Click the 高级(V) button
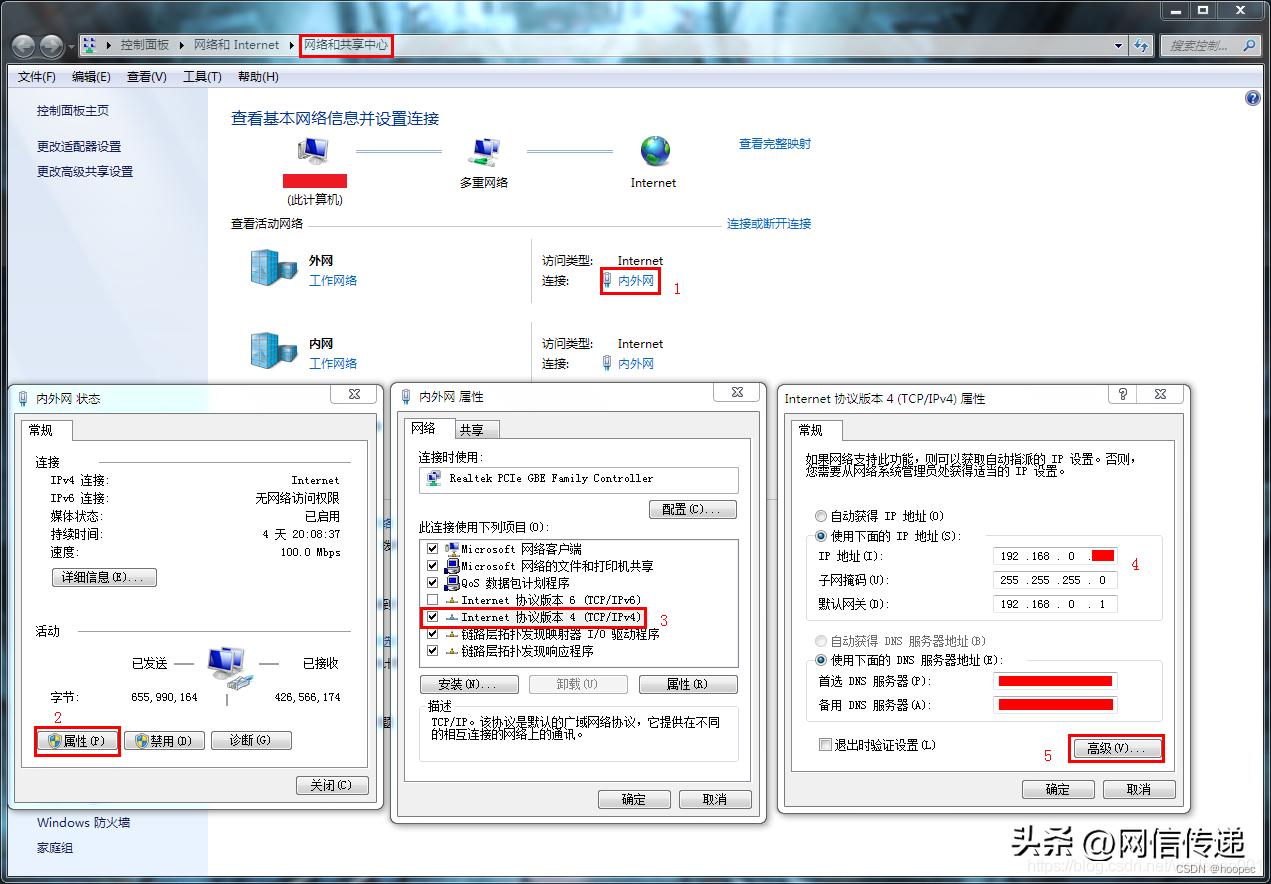 click(x=1116, y=748)
